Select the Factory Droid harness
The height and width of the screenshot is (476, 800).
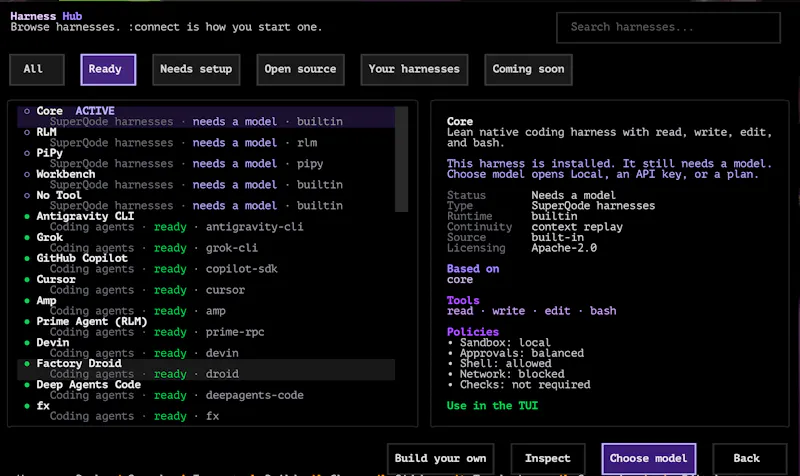point(206,369)
